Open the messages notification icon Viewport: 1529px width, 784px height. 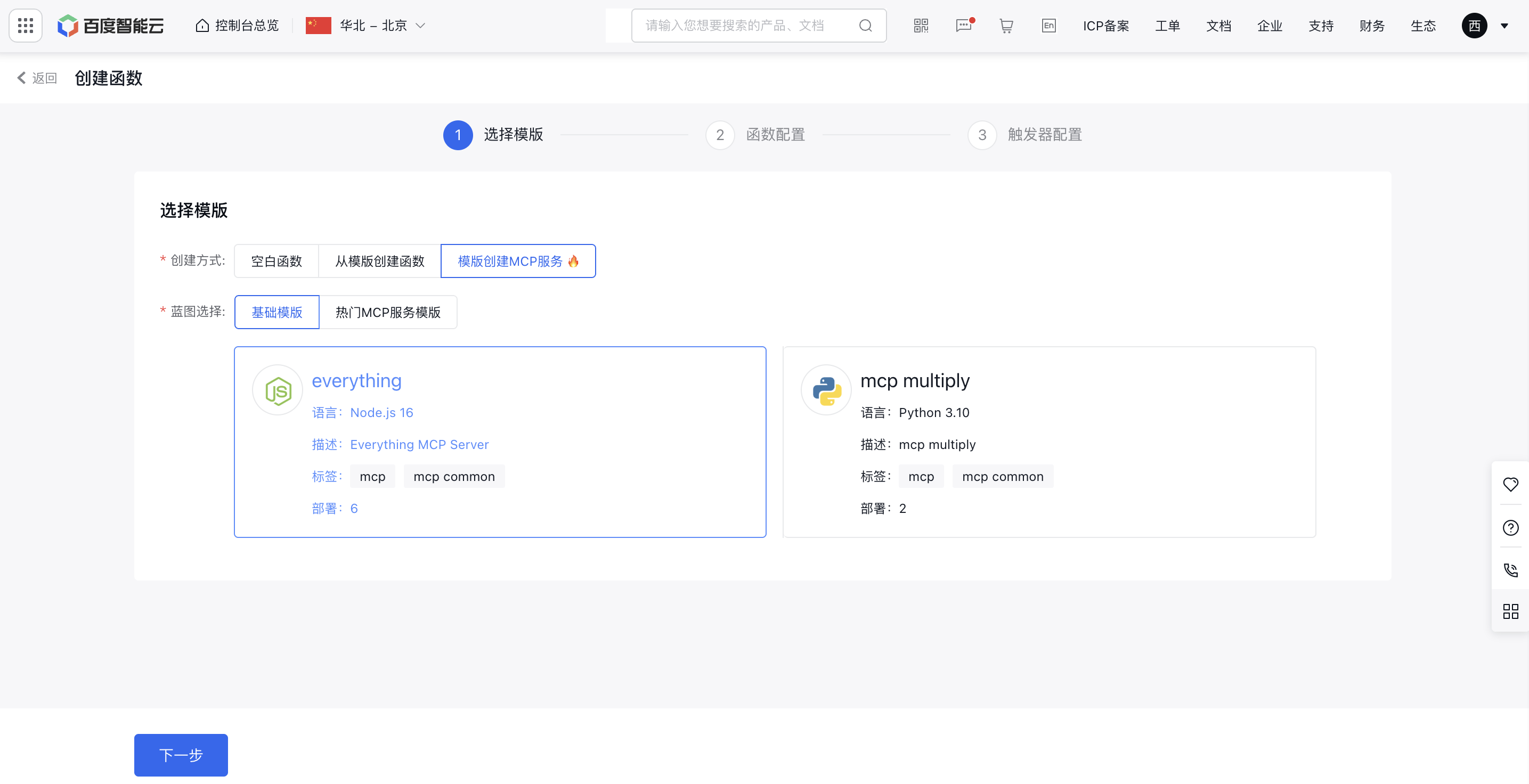coord(964,26)
